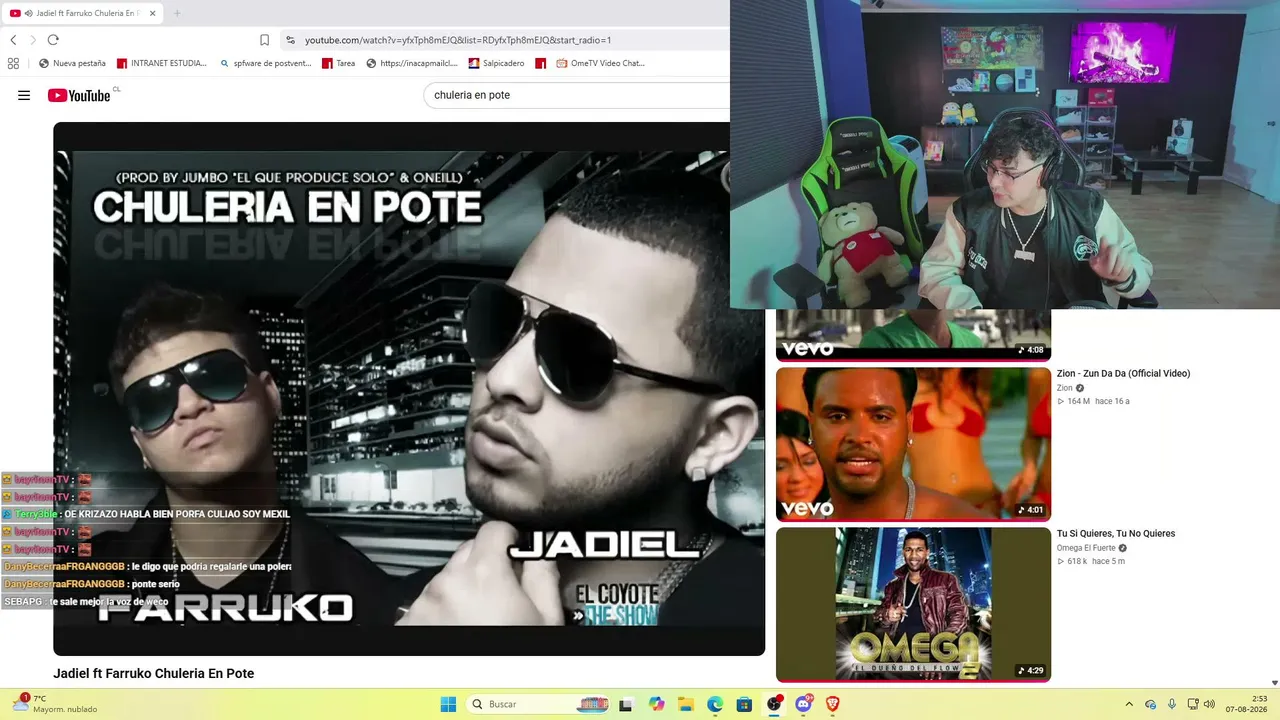
Task: Open File Explorer from the taskbar
Action: pyautogui.click(x=686, y=704)
